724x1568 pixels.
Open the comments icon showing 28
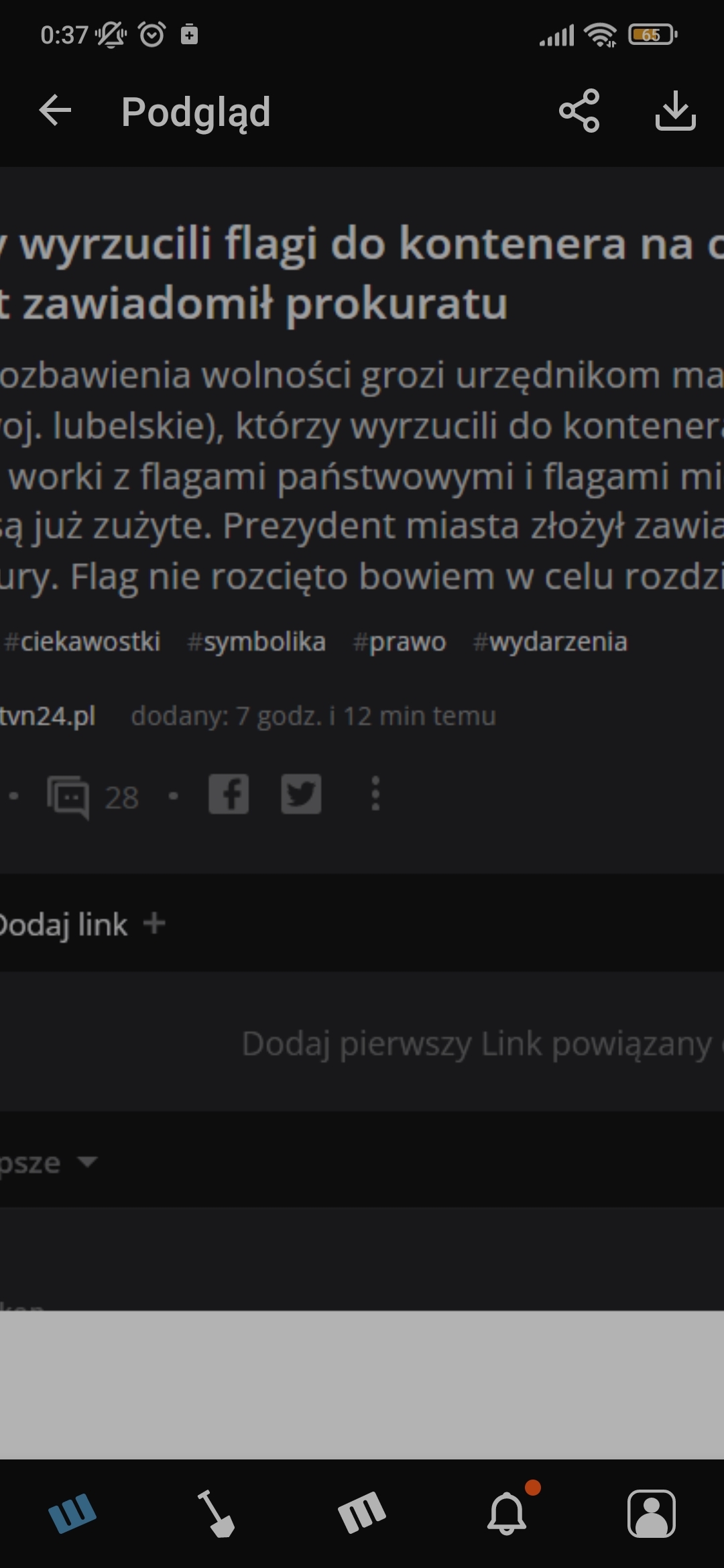click(x=68, y=797)
